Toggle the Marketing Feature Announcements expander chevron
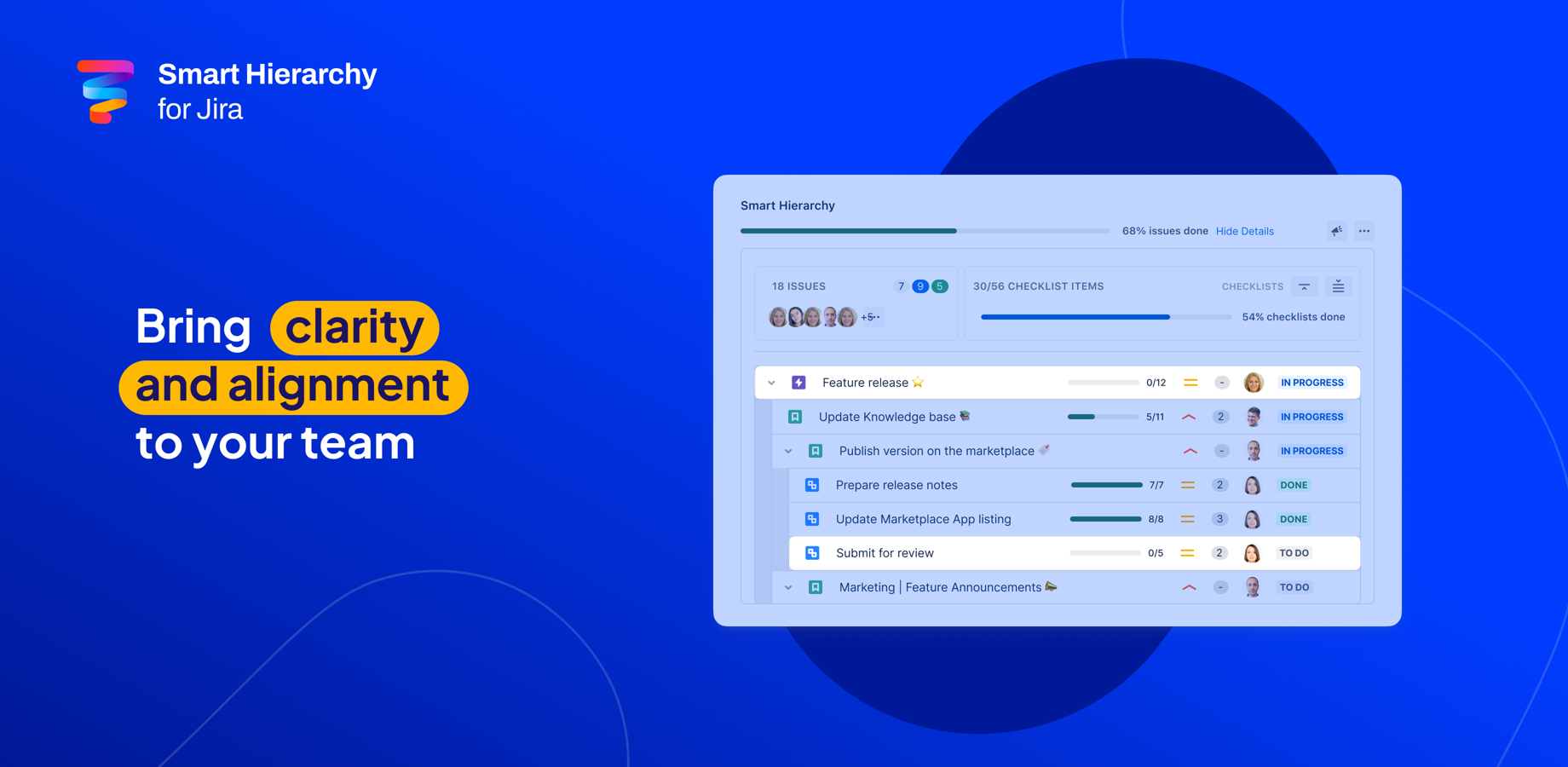Viewport: 1568px width, 767px height. click(788, 587)
